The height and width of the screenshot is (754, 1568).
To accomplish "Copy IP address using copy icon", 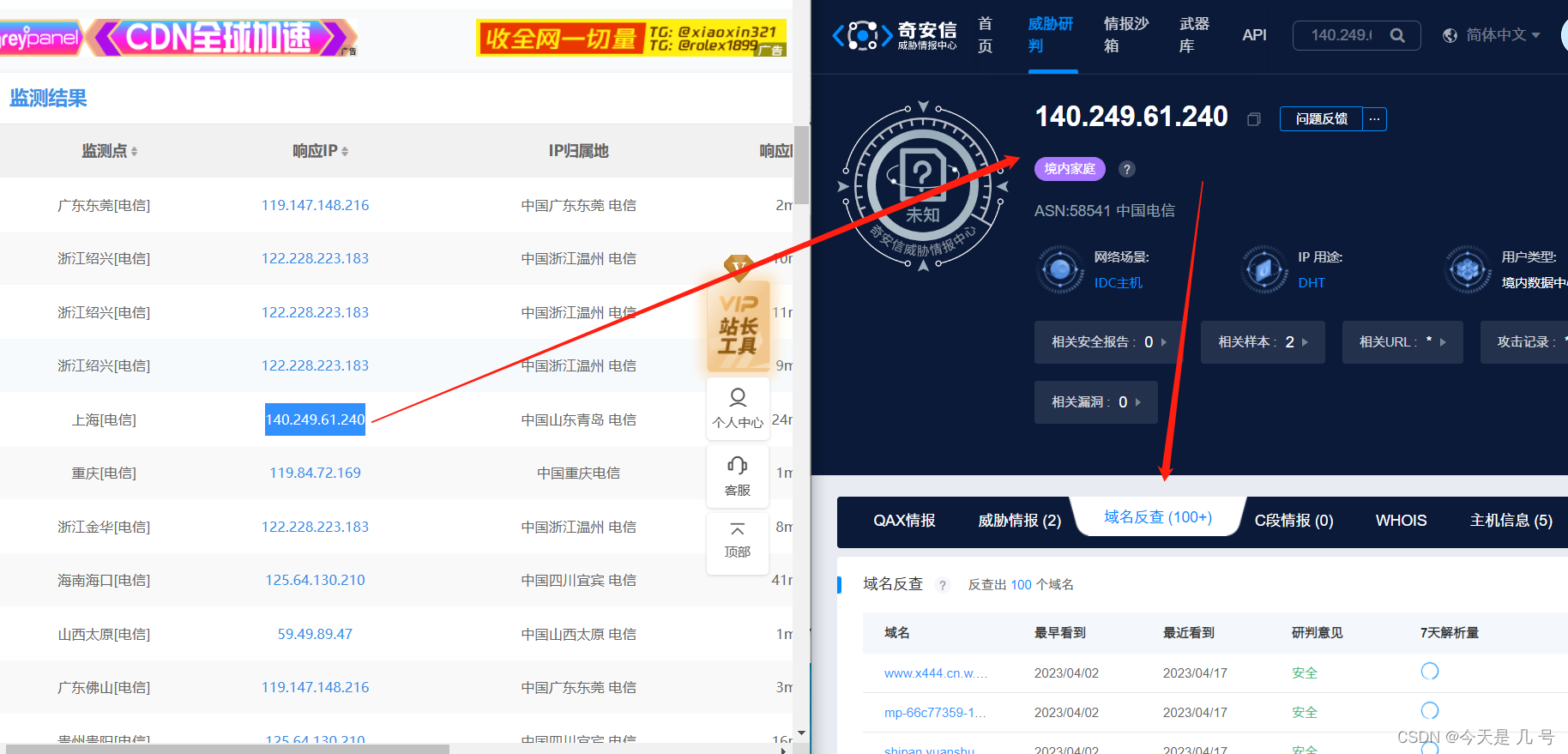I will 1254,119.
